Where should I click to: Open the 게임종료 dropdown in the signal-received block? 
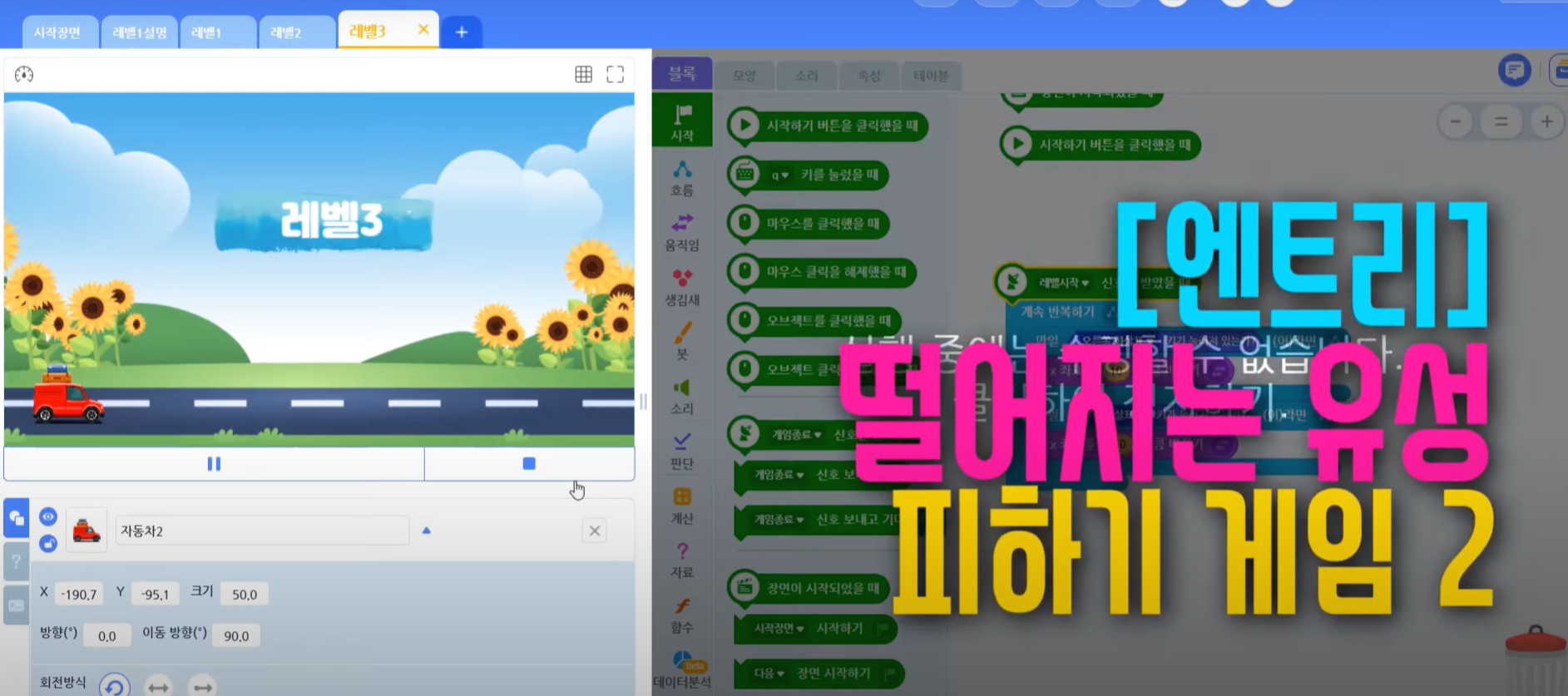(x=796, y=434)
